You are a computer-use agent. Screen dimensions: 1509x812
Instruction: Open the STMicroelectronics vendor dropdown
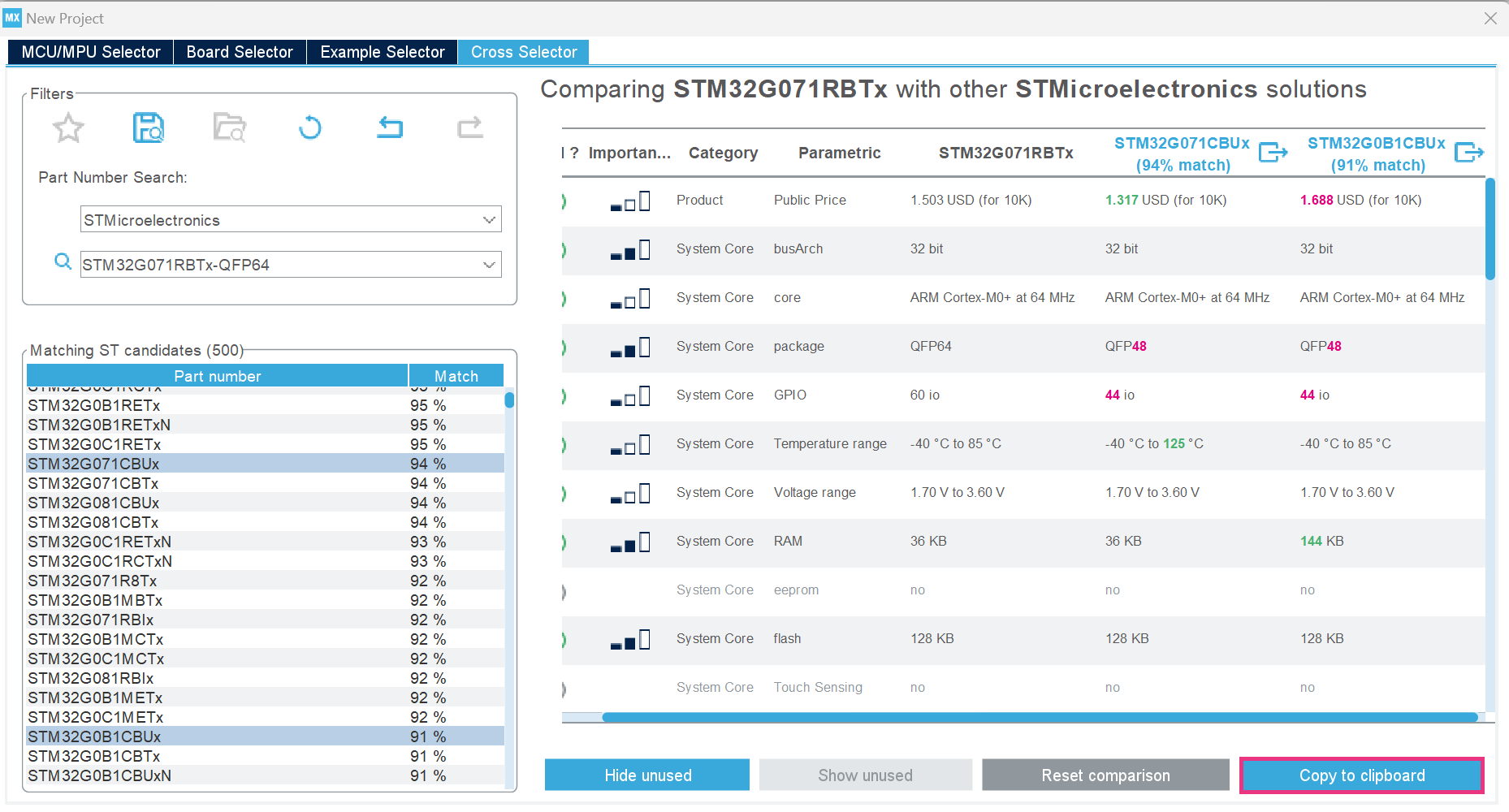(x=489, y=219)
